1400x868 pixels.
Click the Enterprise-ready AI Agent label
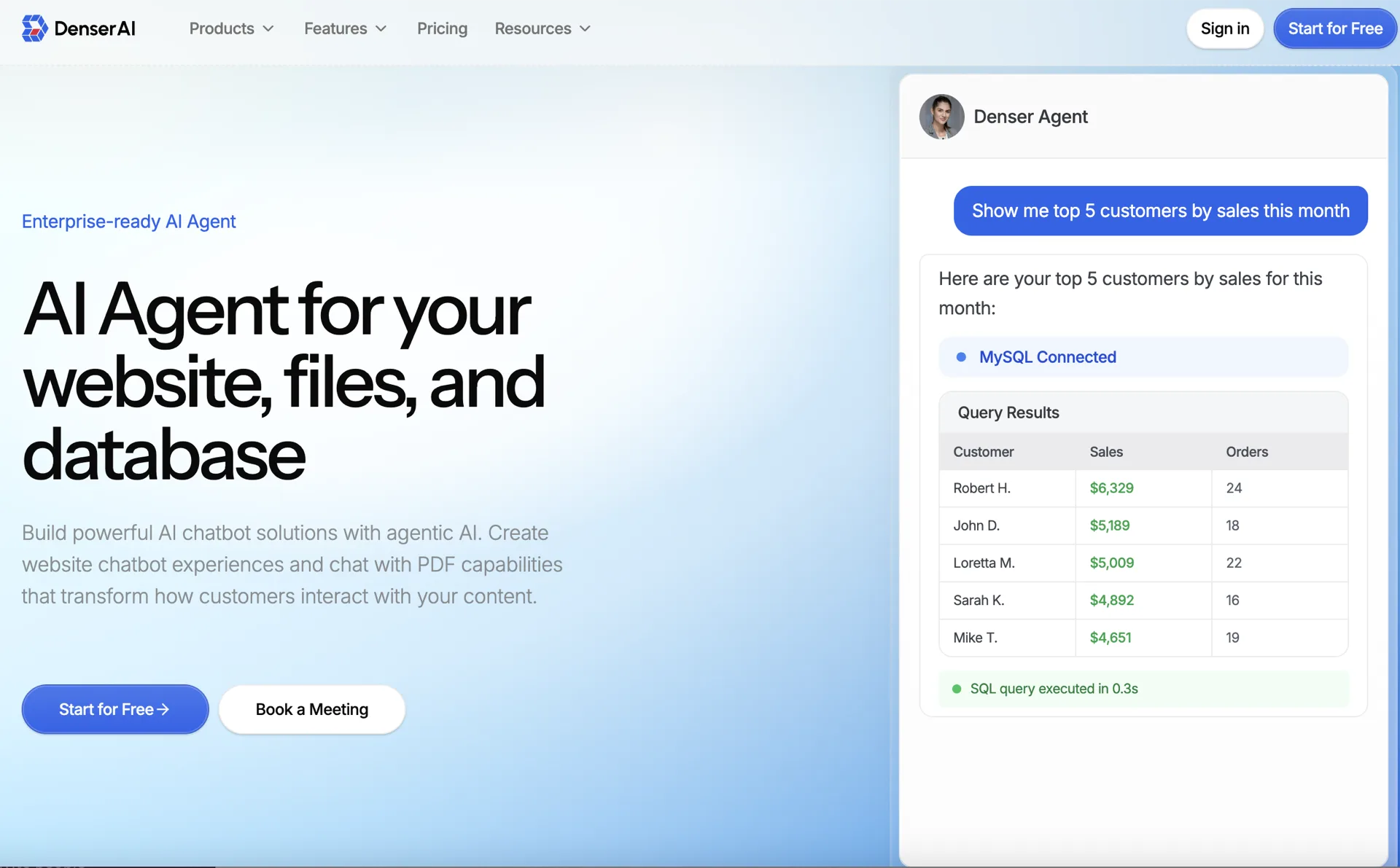(128, 222)
